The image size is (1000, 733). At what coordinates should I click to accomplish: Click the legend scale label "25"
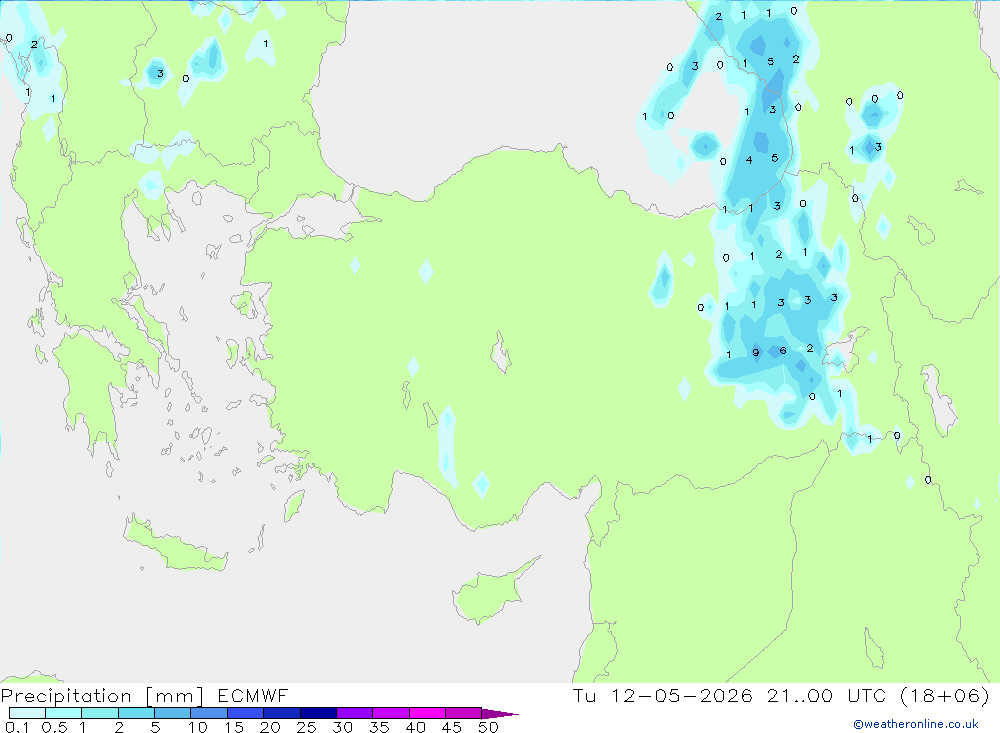[x=306, y=727]
